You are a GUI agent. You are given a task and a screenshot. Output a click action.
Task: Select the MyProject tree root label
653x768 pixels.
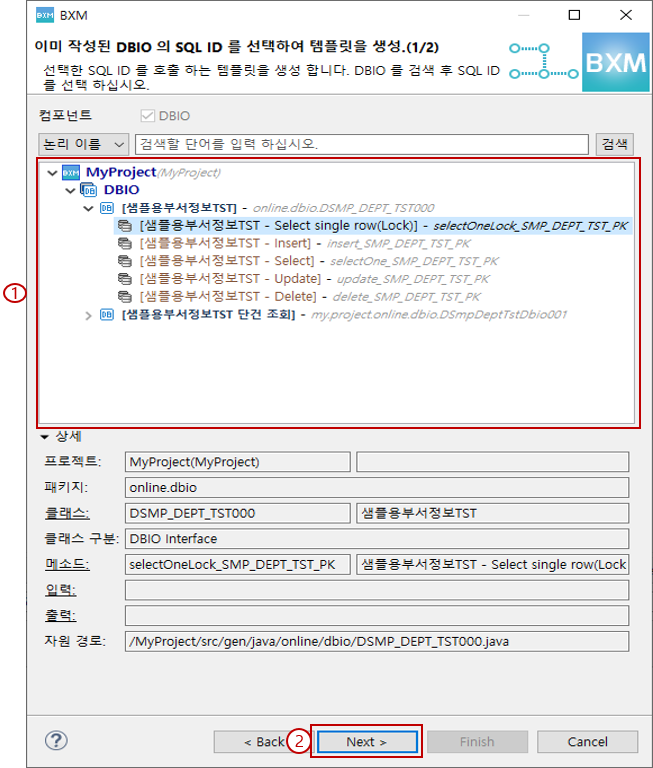[153, 172]
